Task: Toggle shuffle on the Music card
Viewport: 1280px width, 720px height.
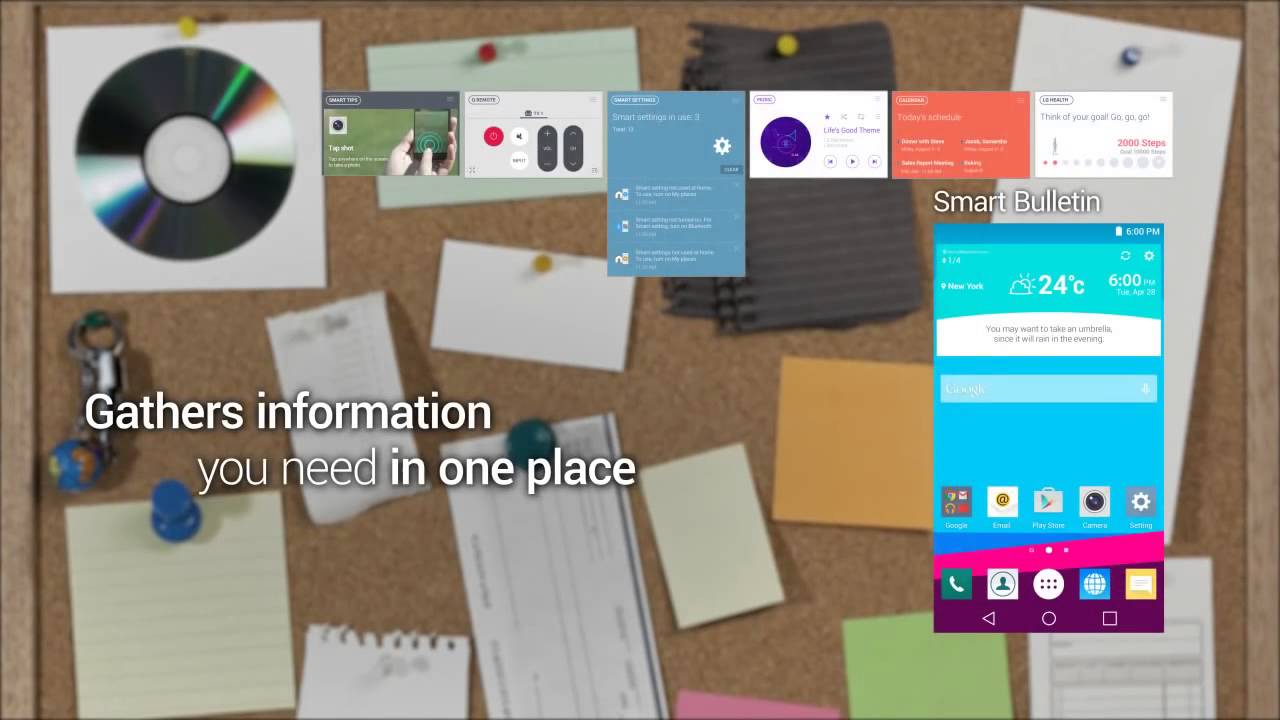Action: click(844, 117)
